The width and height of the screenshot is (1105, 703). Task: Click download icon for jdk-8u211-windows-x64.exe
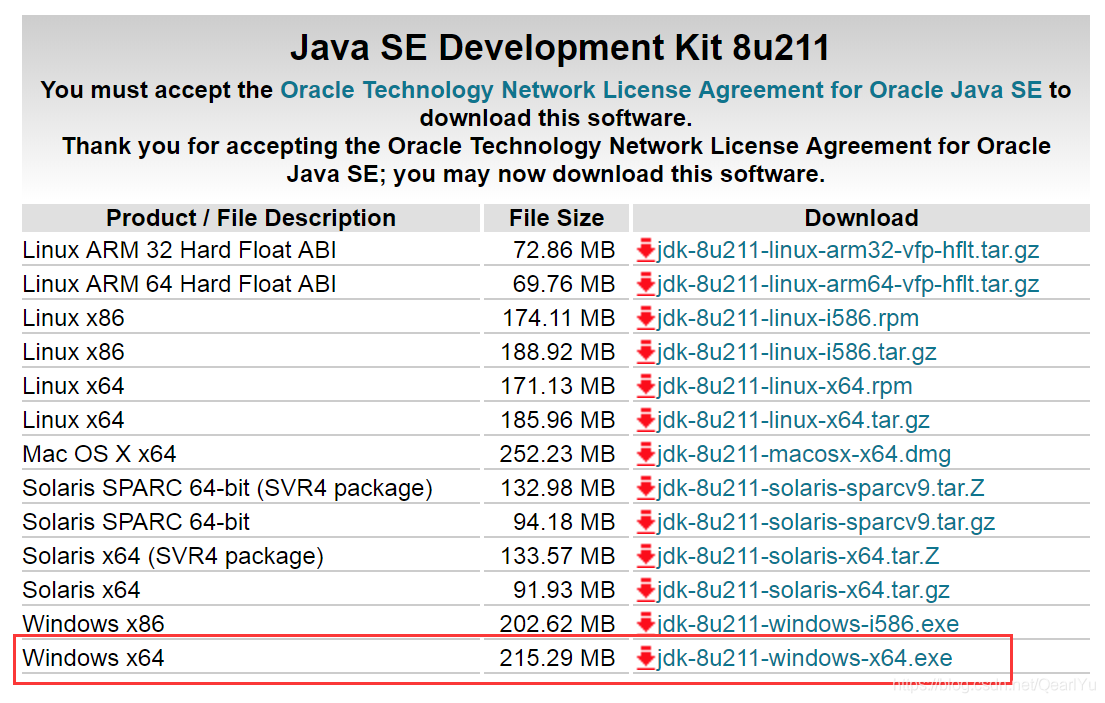[x=646, y=658]
